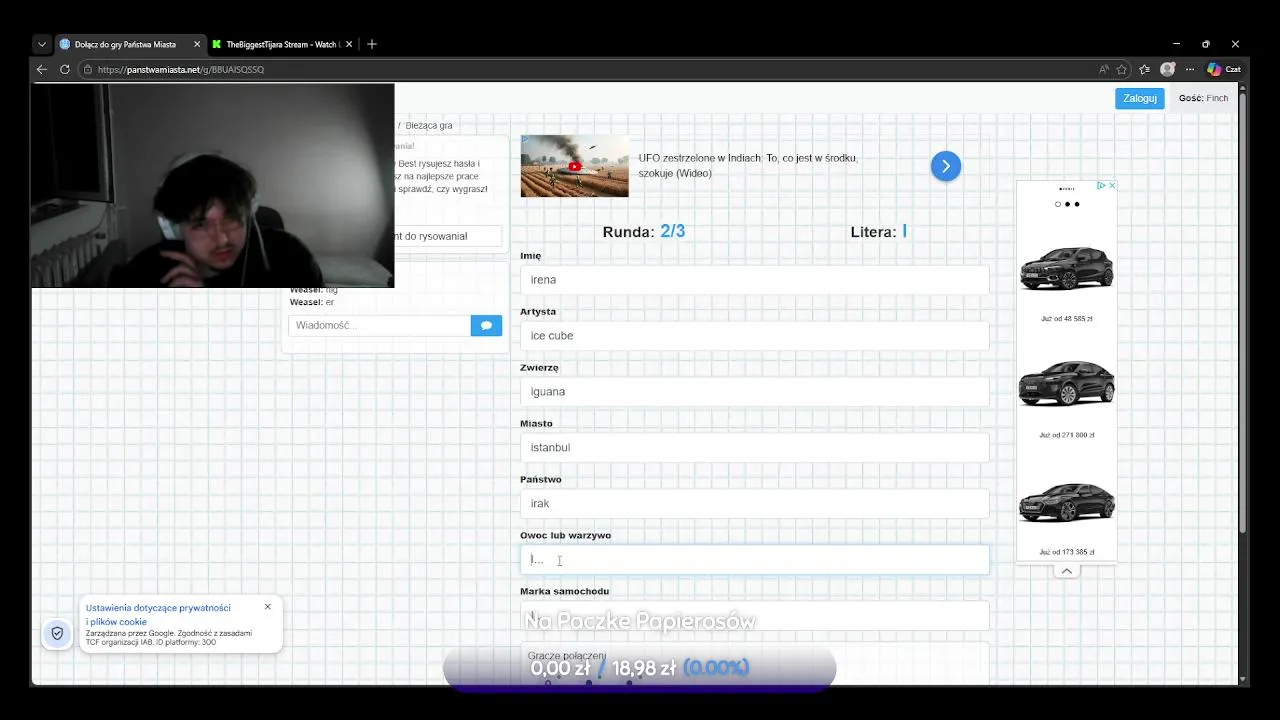
Task: Close the cookie privacy settings popup
Action: click(268, 606)
